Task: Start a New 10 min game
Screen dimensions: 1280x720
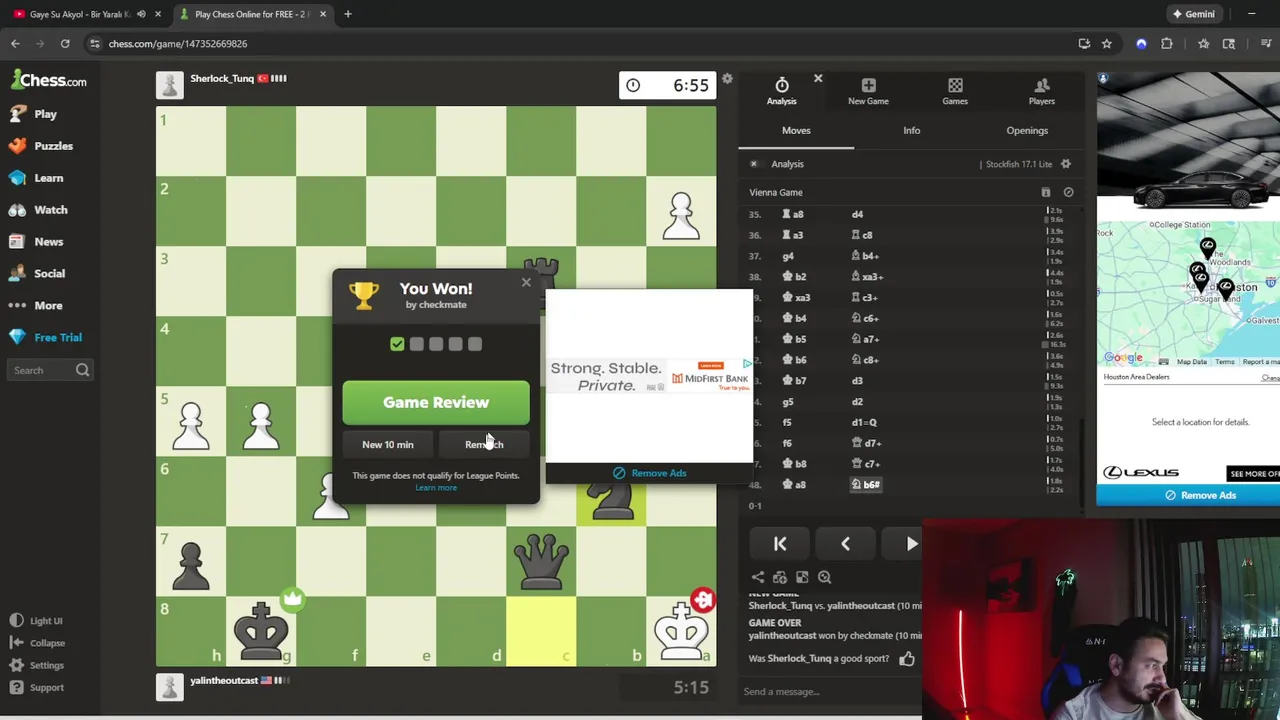Action: point(387,444)
